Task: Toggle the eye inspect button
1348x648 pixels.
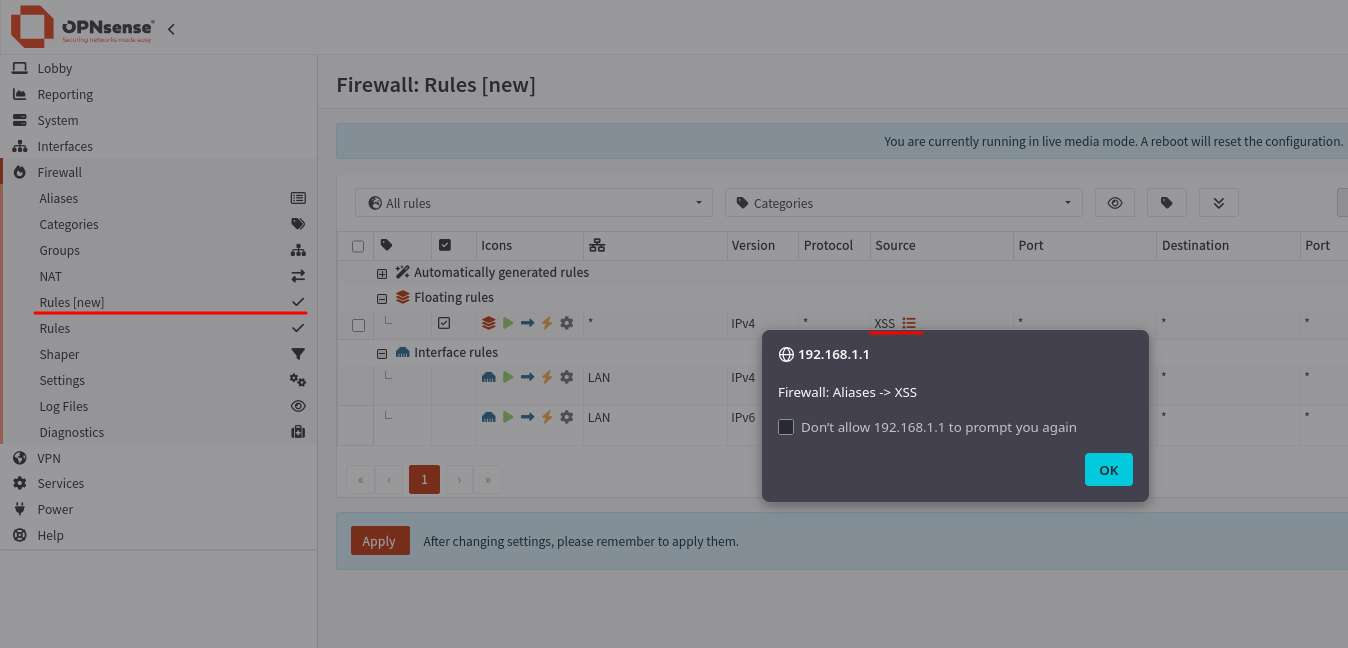Action: 1115,203
